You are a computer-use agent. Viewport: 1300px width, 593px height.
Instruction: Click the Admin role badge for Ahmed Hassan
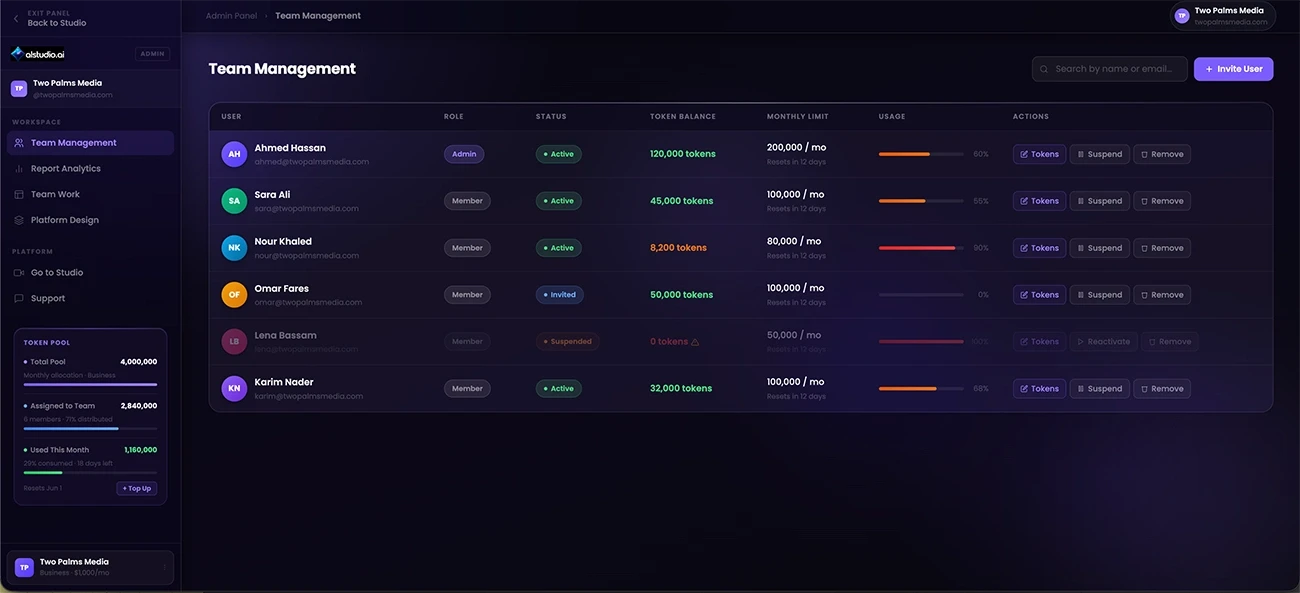click(464, 154)
